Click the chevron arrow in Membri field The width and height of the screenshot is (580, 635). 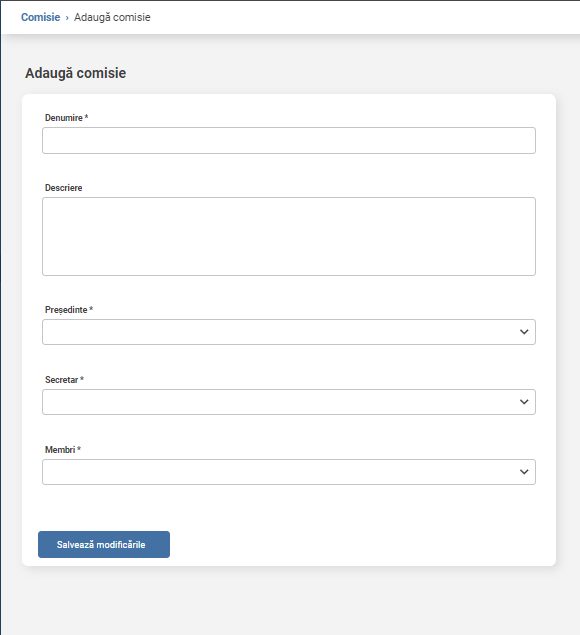[x=524, y=472]
